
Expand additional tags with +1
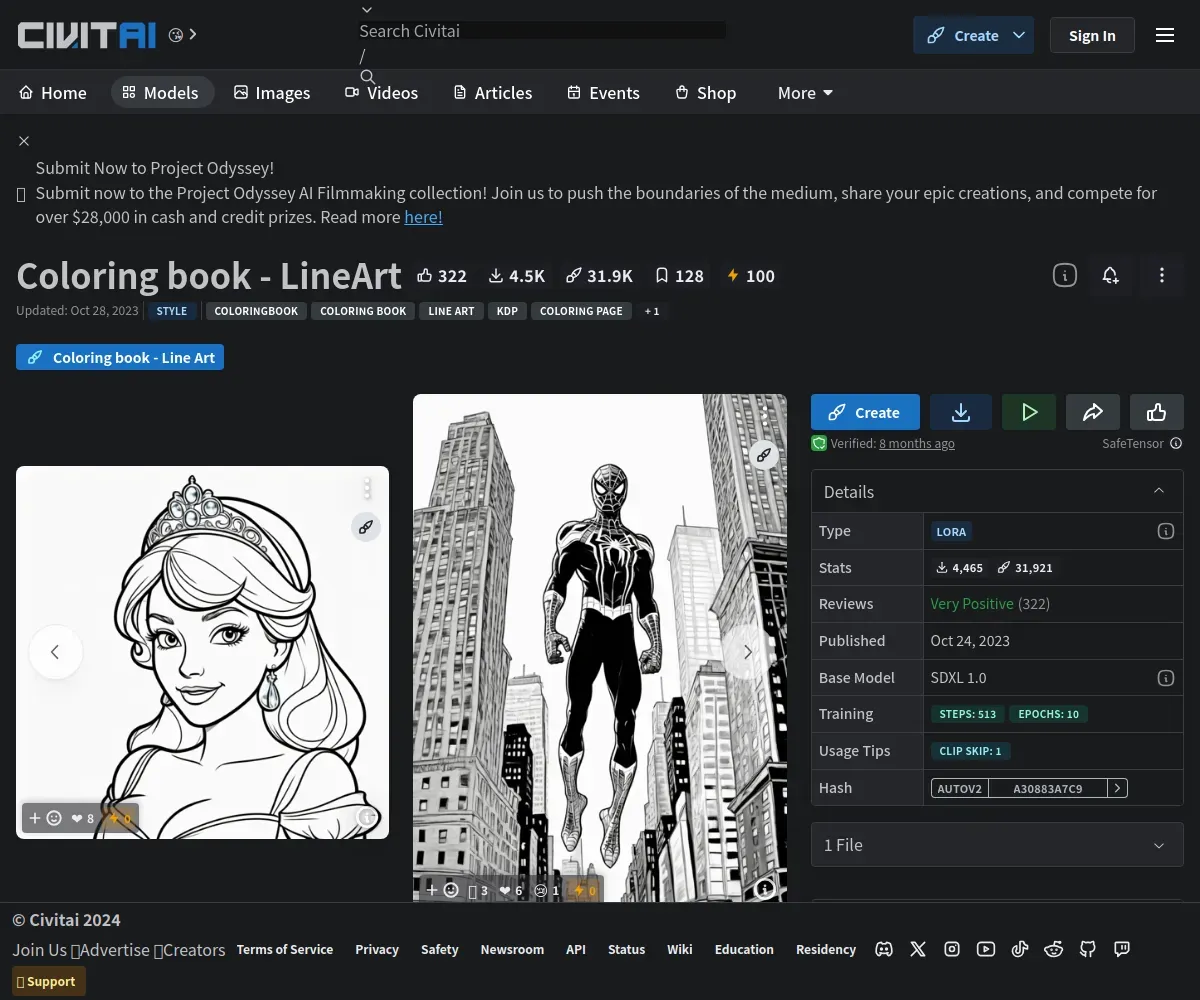[652, 311]
